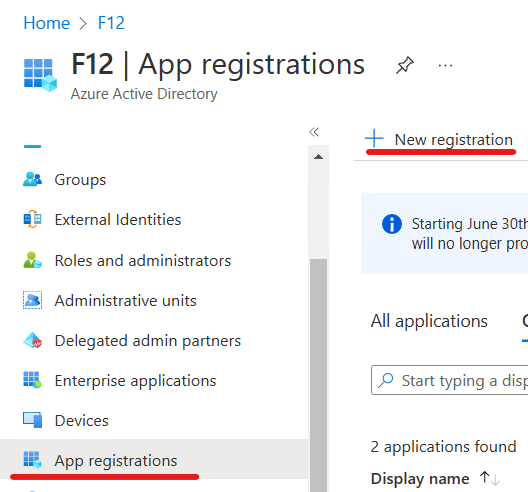
Task: Click the Delegated admin partners icon
Action: [32, 340]
